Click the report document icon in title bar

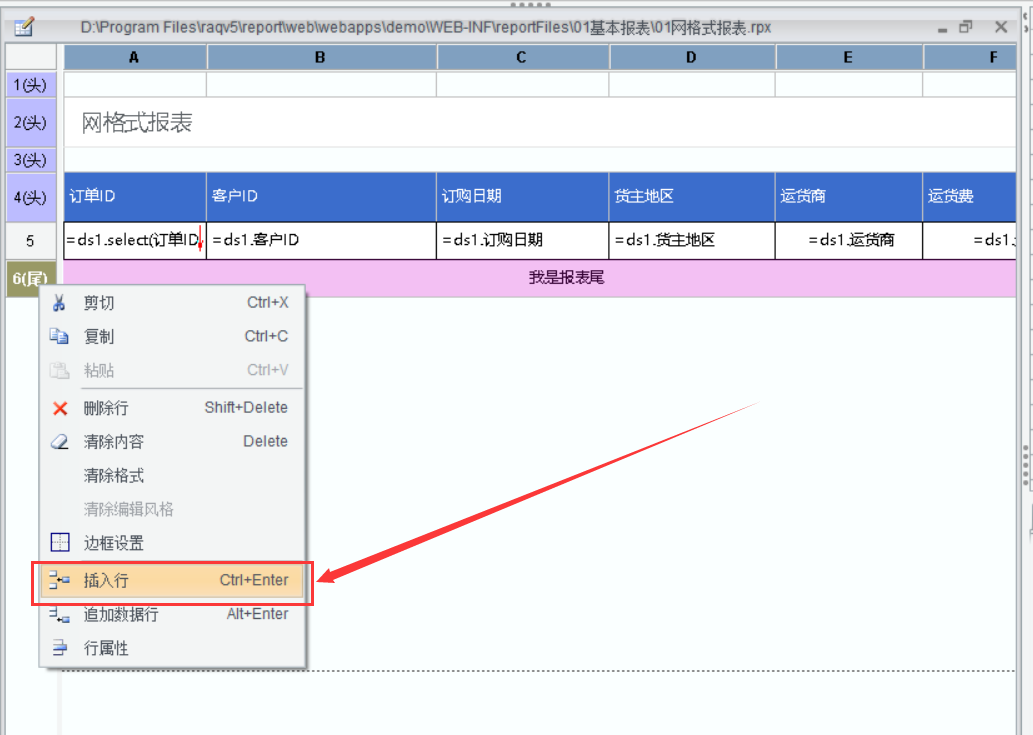(x=24, y=27)
